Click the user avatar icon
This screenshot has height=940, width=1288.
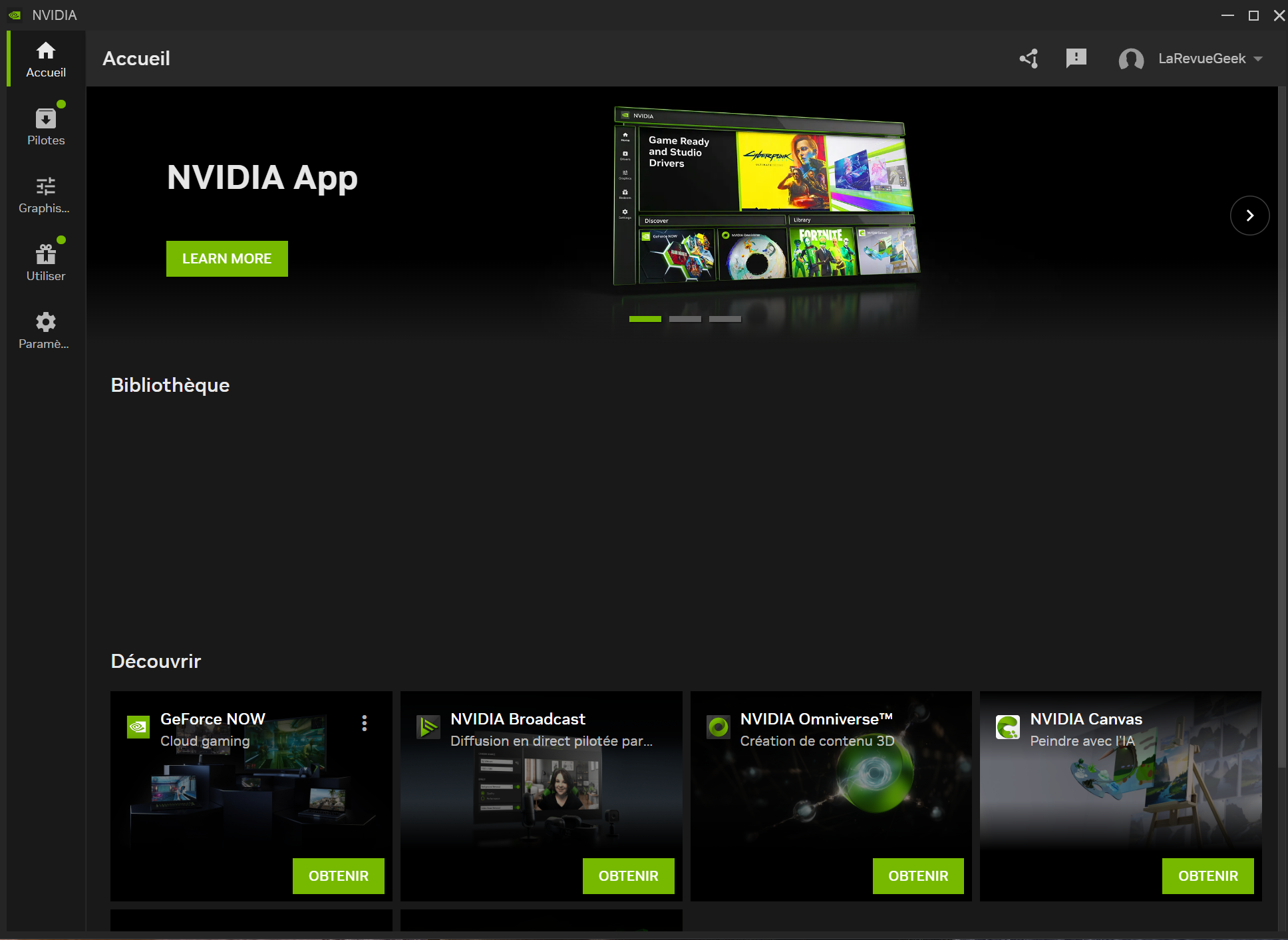click(x=1131, y=59)
